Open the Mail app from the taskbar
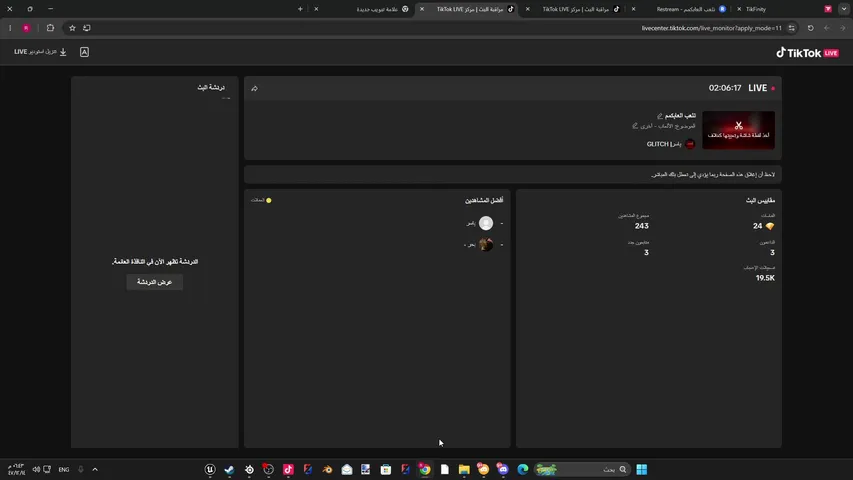Image resolution: width=853 pixels, height=480 pixels. click(x=347, y=469)
